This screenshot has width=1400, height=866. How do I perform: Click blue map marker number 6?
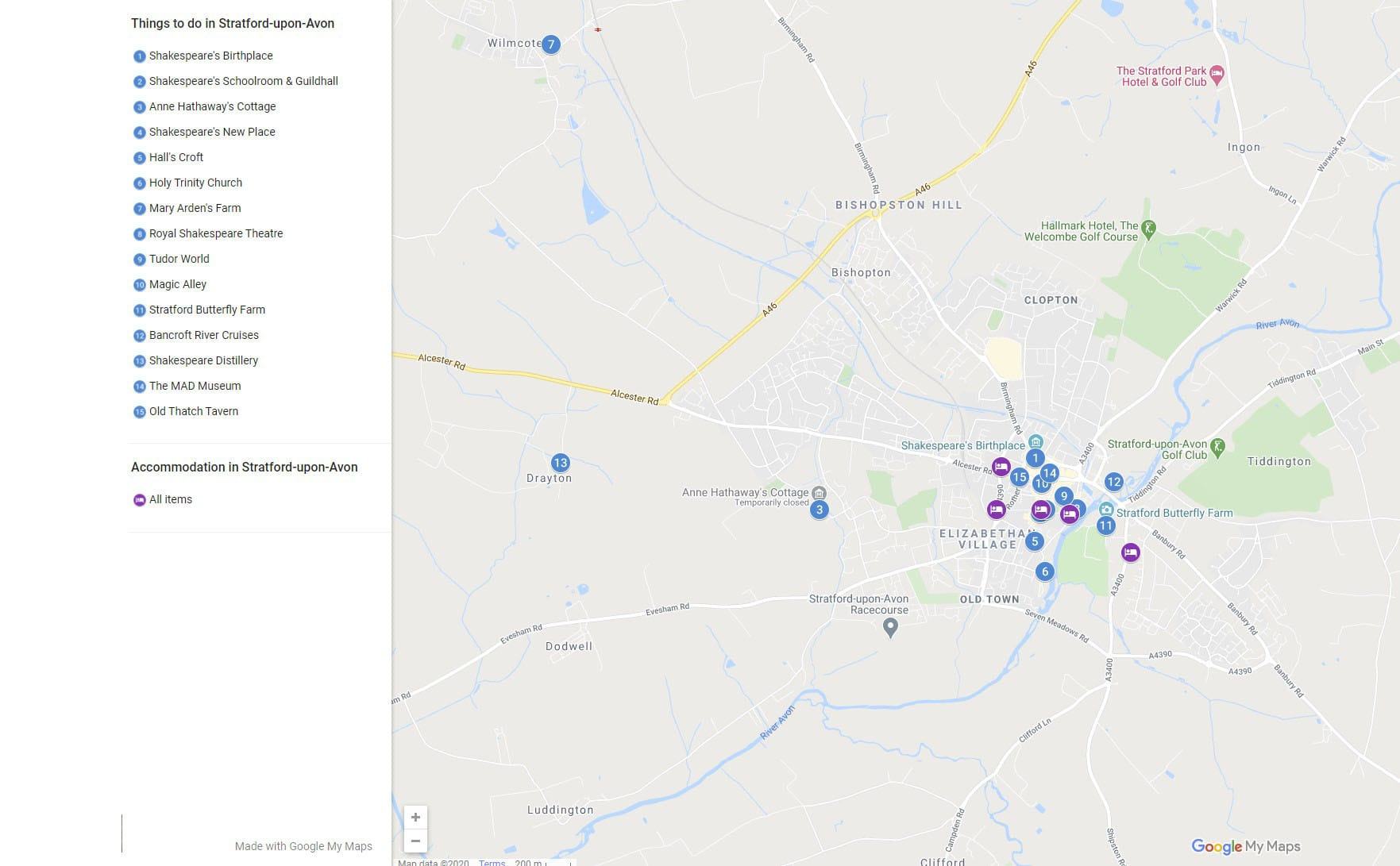[x=1045, y=572]
